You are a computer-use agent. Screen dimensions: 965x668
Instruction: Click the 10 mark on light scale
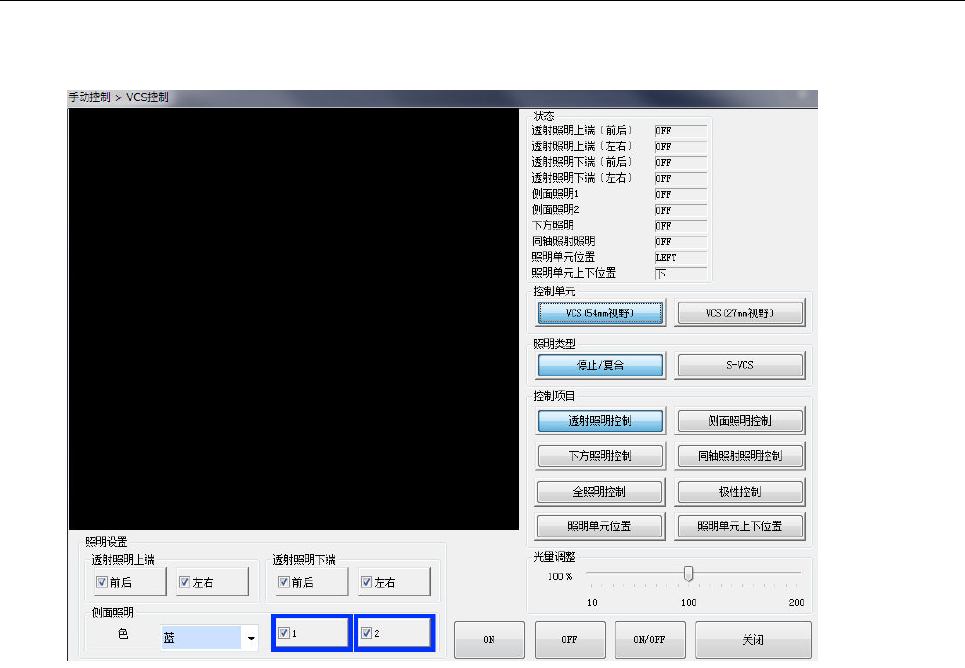click(x=592, y=603)
